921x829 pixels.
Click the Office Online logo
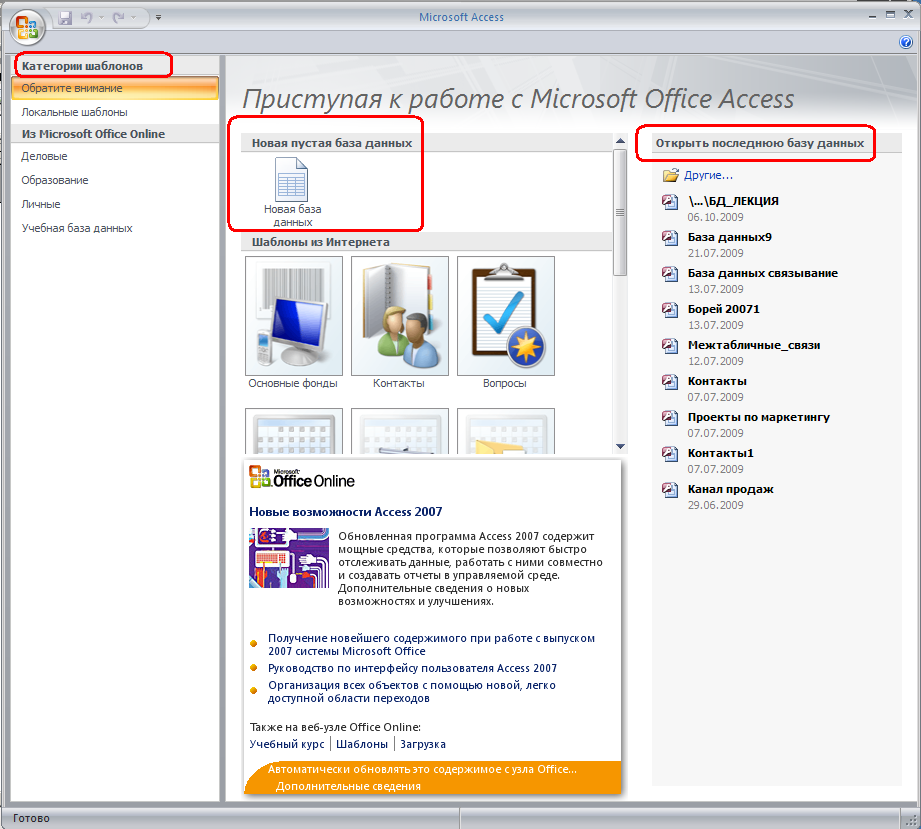(302, 478)
